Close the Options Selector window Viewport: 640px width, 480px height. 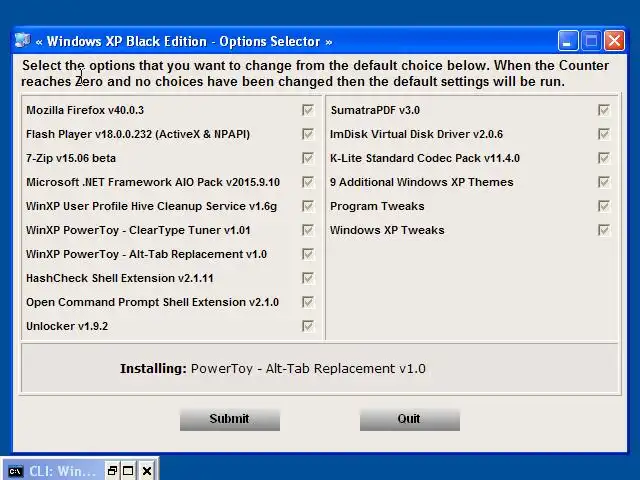[x=614, y=41]
